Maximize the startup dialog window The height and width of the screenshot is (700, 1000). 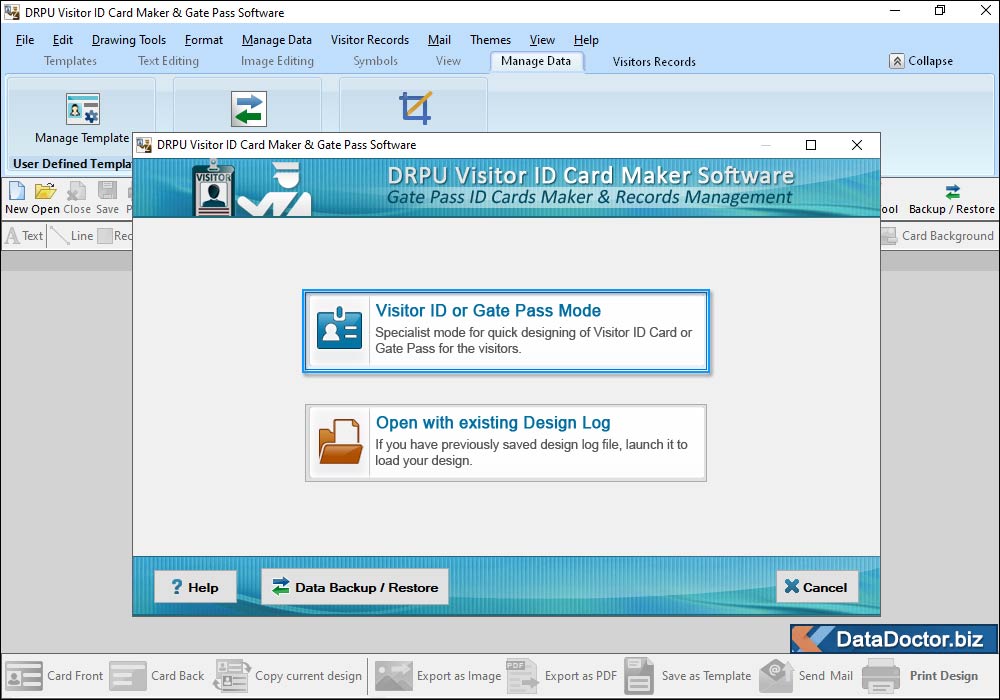(811, 145)
